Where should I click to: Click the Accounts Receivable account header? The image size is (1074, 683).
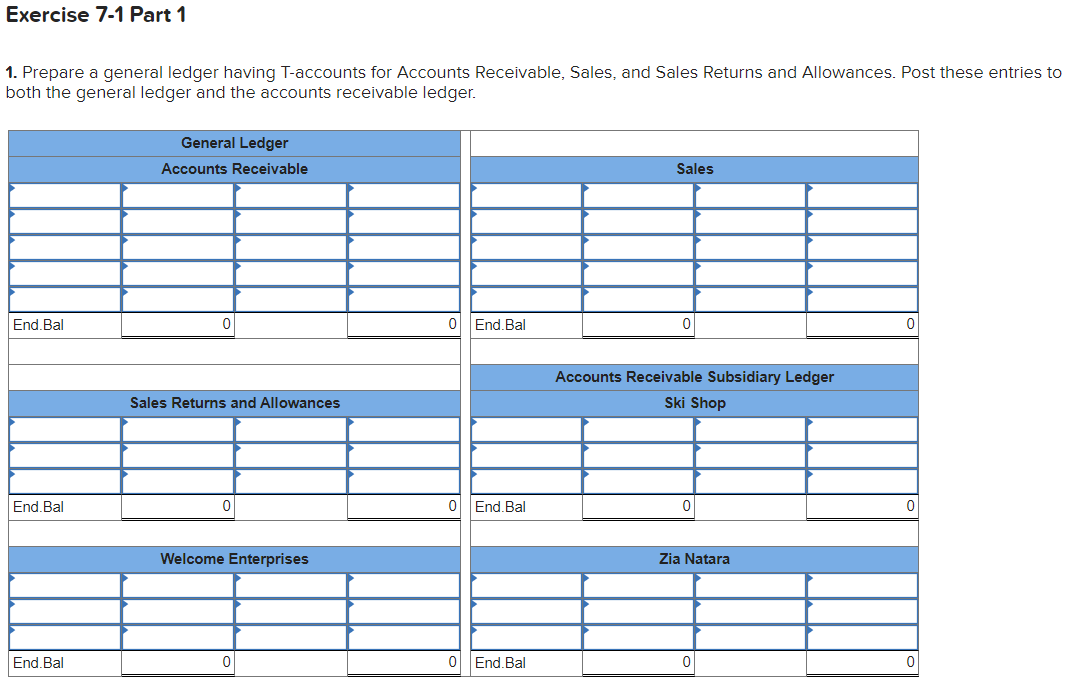tap(234, 169)
